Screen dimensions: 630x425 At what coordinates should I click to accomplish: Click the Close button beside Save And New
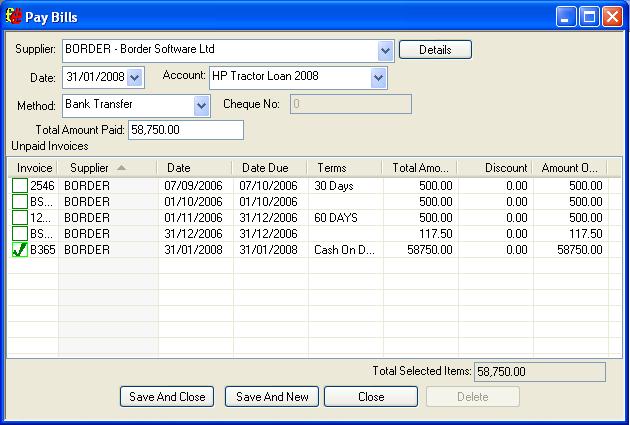[x=371, y=396]
